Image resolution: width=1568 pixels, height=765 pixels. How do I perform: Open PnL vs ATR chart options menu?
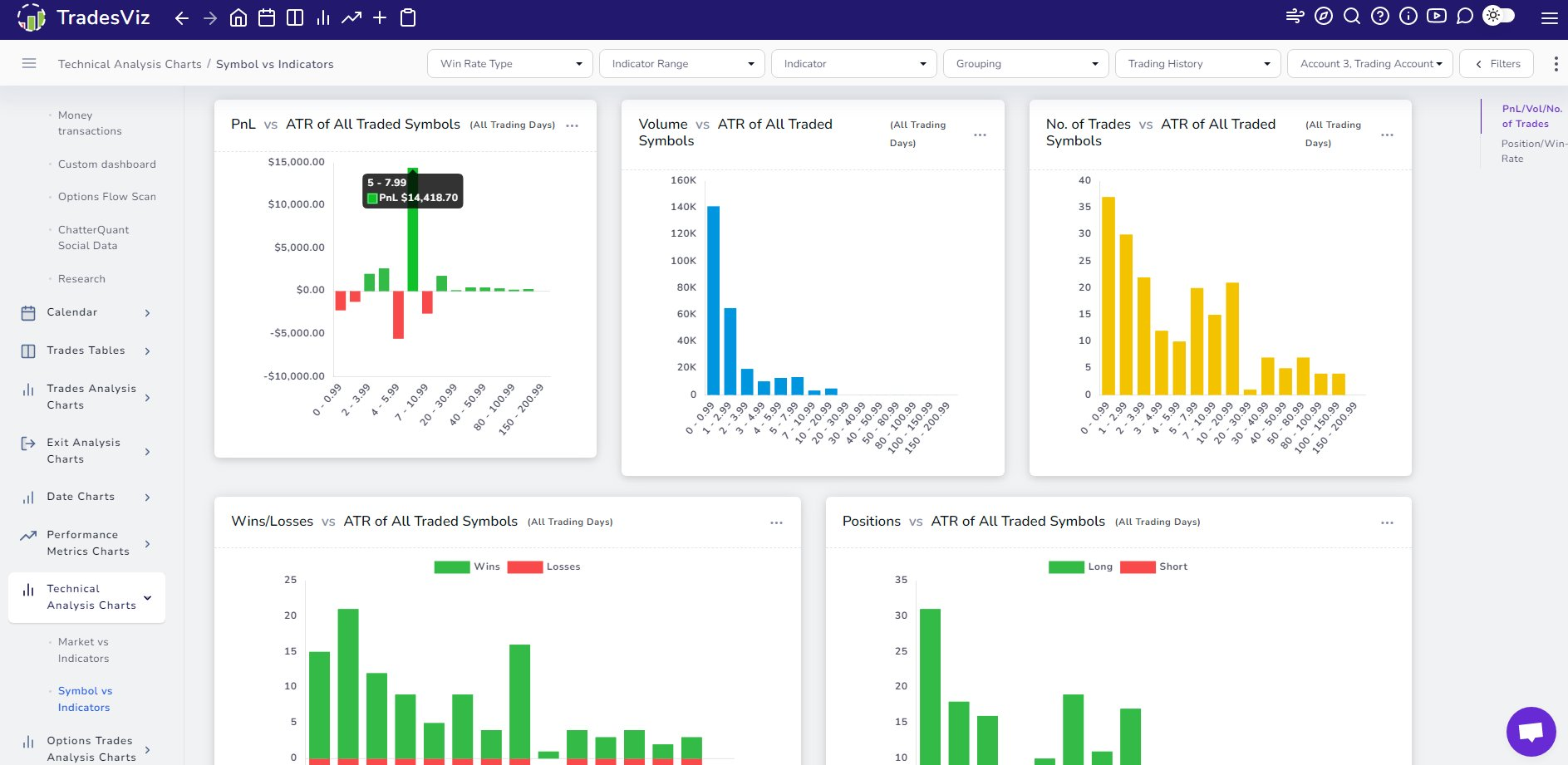point(572,125)
